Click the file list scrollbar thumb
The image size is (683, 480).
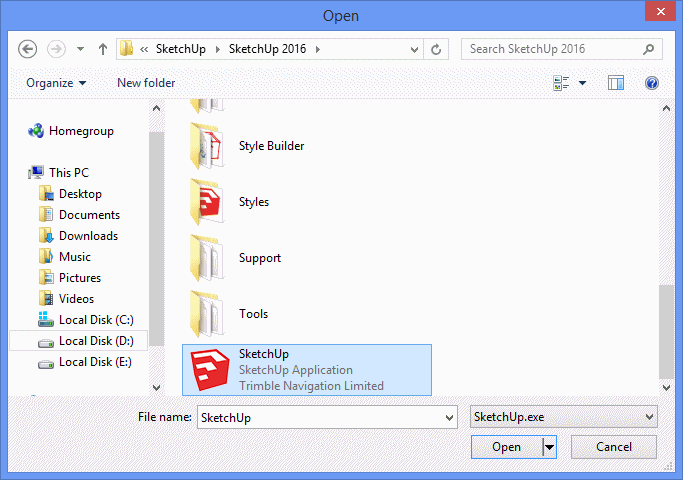[666, 332]
